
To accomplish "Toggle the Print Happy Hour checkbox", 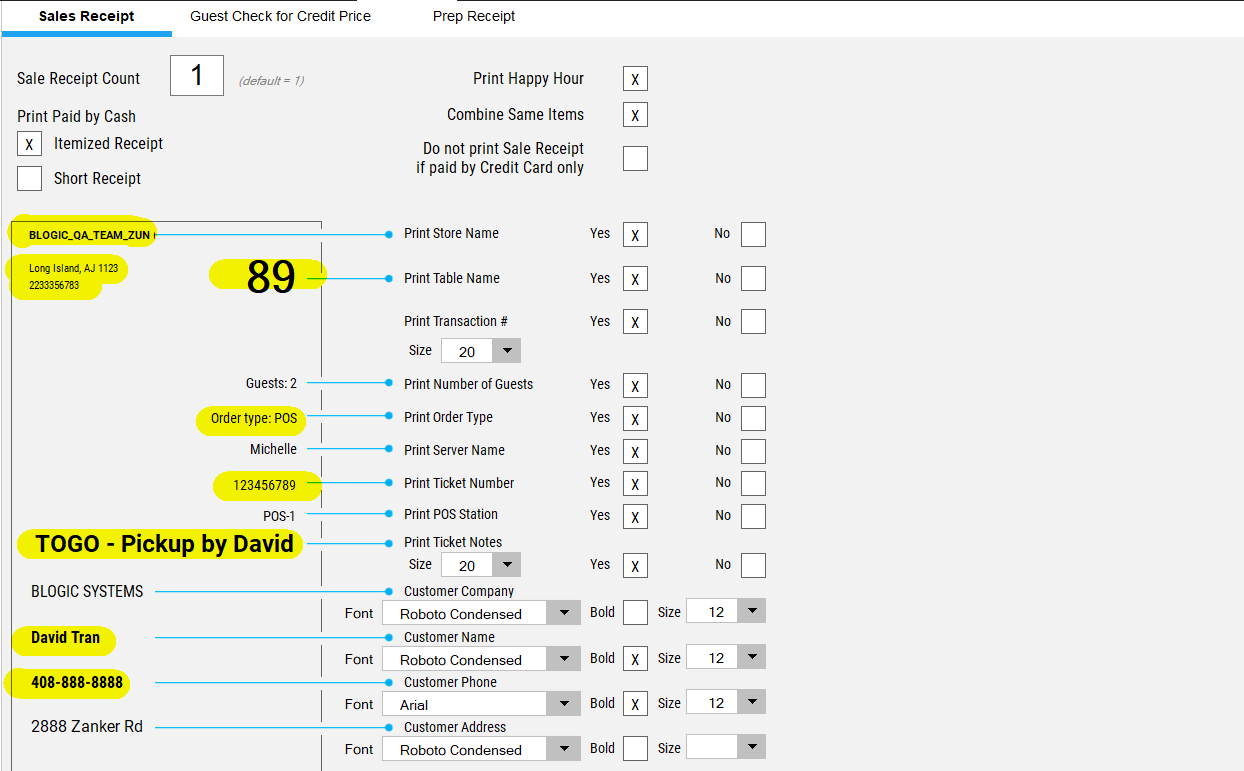I will [635, 79].
